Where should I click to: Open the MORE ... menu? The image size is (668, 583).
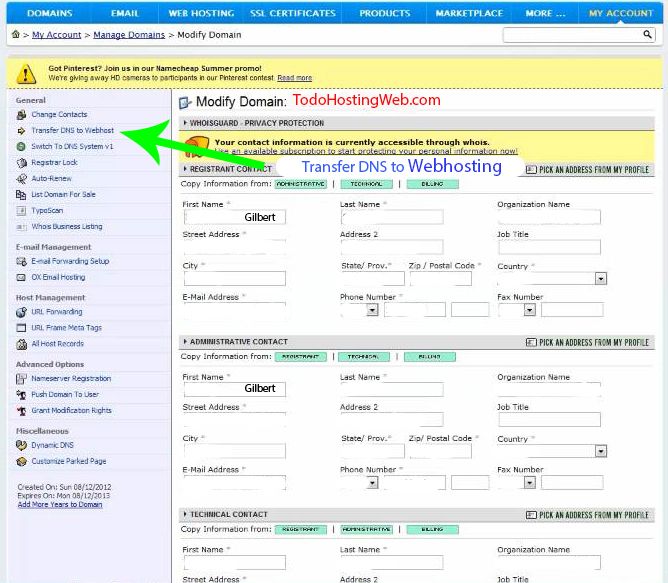click(545, 13)
